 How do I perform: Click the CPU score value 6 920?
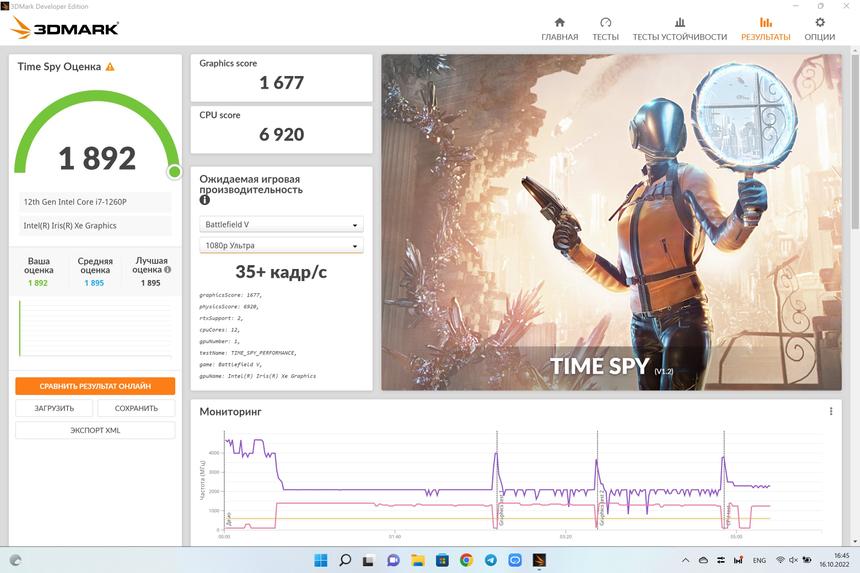coord(281,134)
